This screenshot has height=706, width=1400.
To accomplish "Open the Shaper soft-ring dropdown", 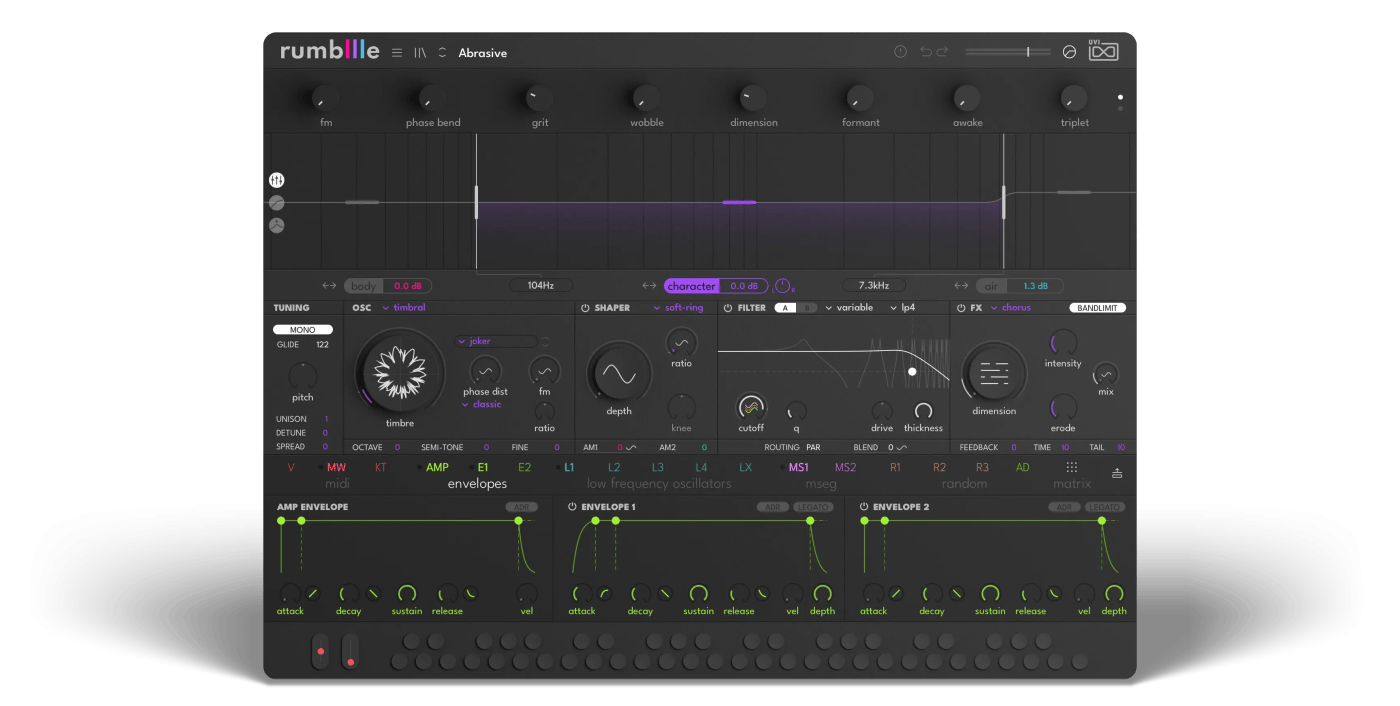I will click(678, 308).
